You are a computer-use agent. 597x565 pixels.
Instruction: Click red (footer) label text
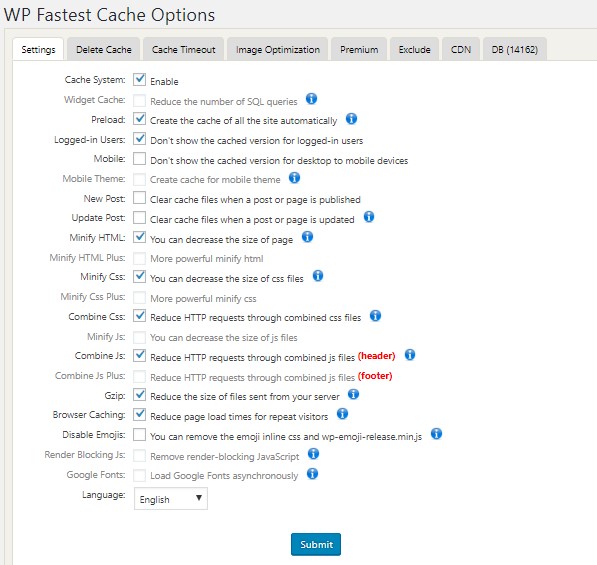click(375, 376)
